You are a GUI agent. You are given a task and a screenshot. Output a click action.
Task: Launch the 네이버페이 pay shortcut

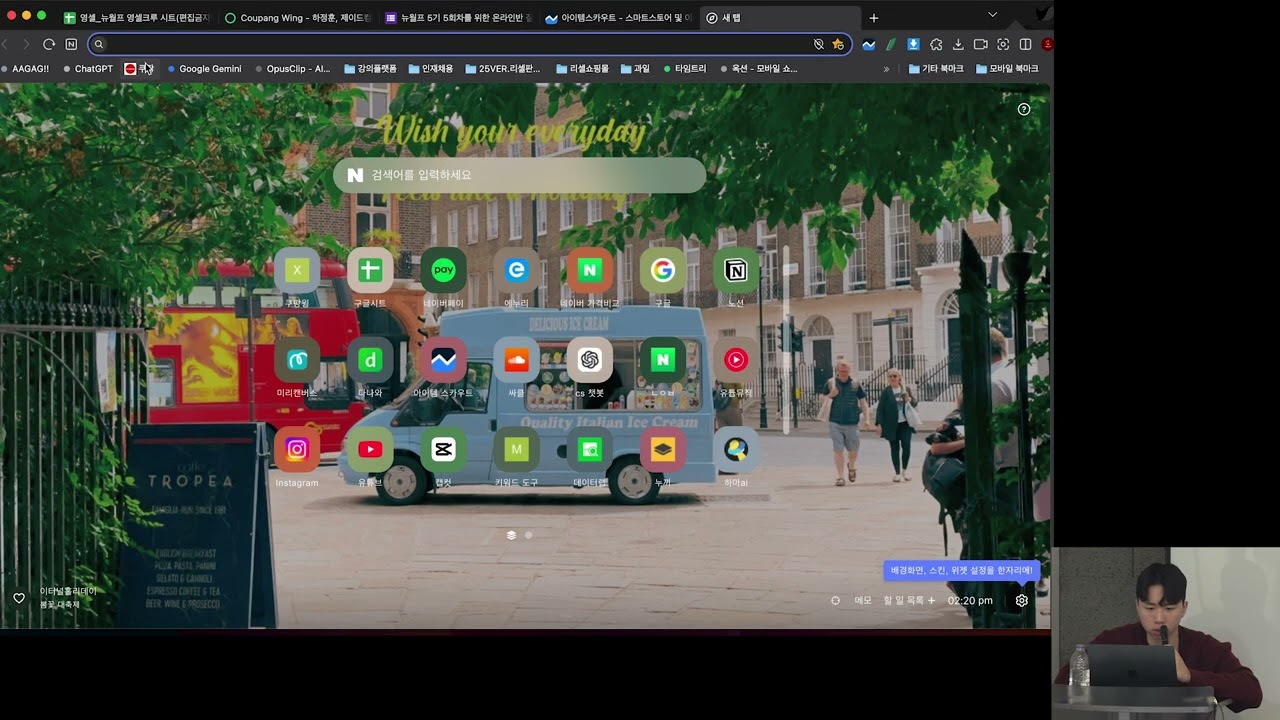point(443,270)
